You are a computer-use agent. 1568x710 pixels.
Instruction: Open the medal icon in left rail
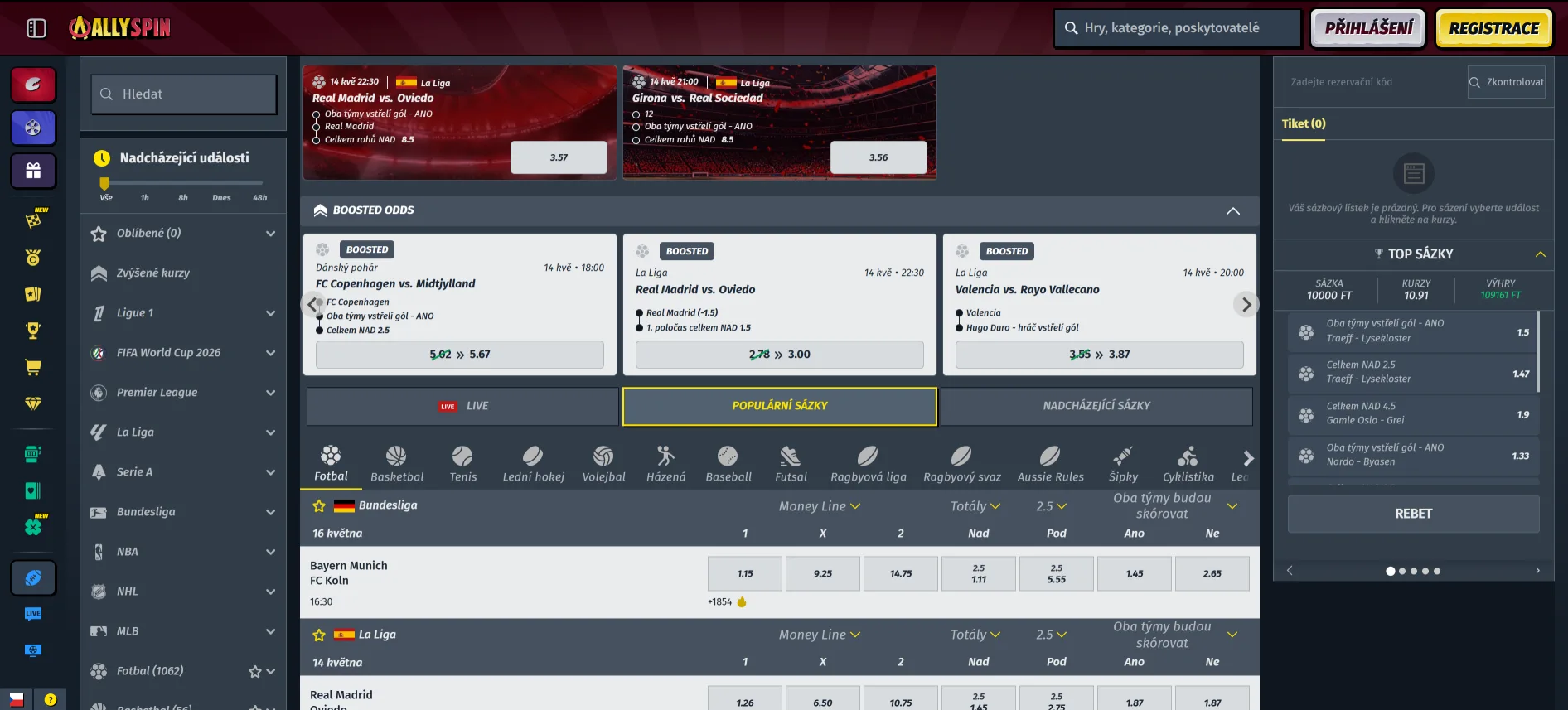tap(33, 258)
